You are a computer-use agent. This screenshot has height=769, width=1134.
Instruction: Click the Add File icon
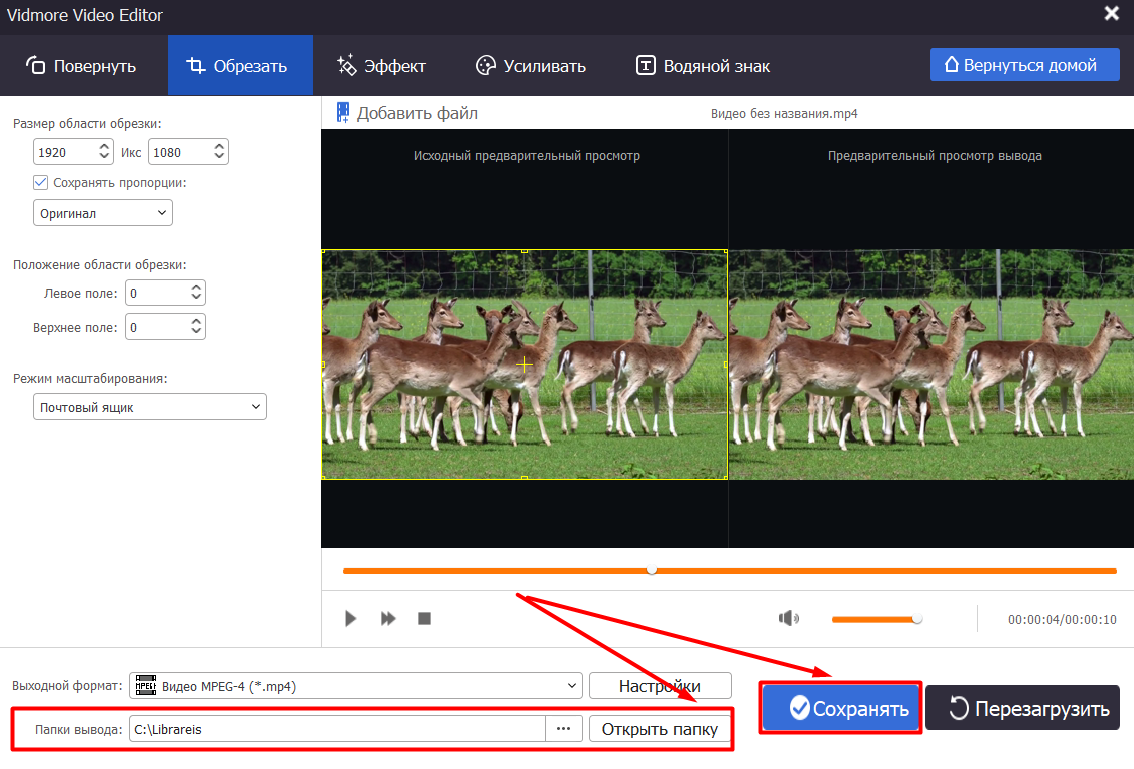coord(343,113)
